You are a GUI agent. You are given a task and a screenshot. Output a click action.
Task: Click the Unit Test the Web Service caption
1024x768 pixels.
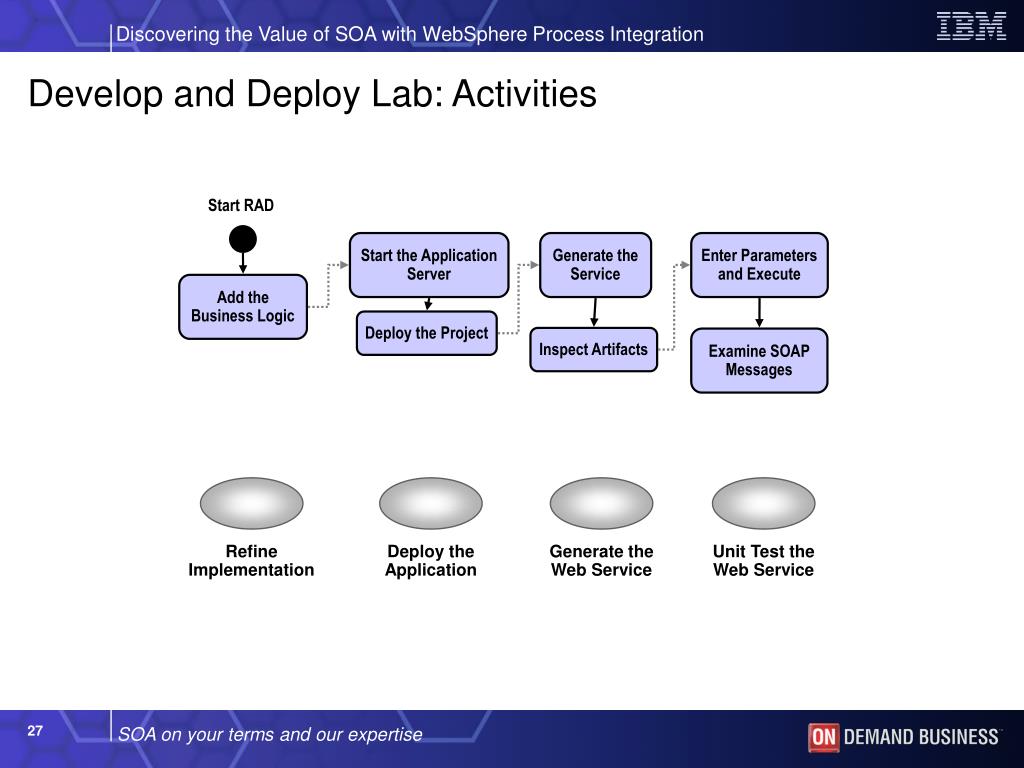tap(763, 560)
